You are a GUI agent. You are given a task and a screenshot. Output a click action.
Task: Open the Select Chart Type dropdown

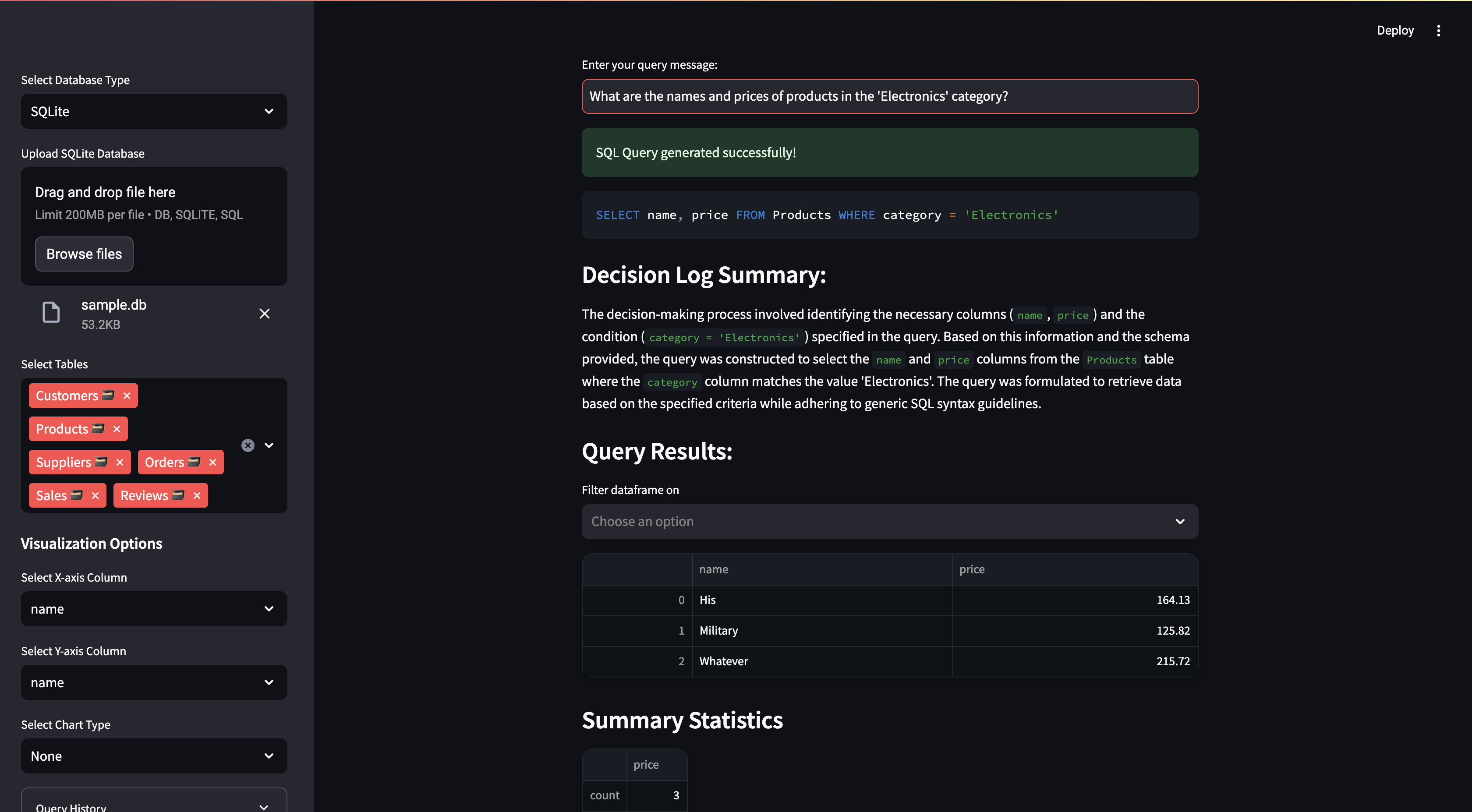(154, 756)
